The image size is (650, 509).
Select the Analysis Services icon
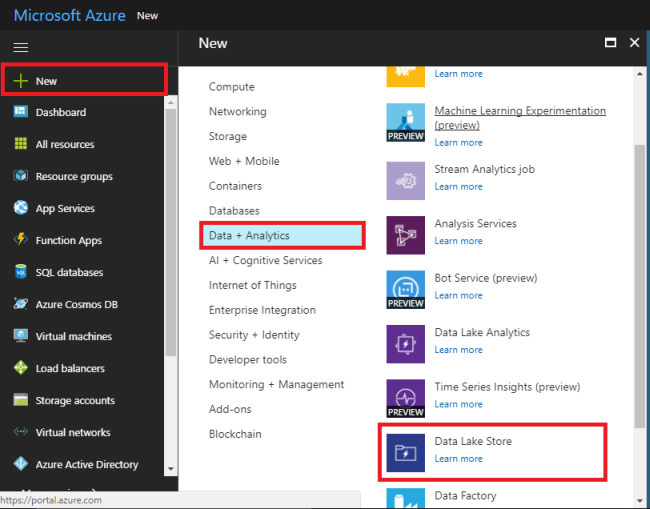coord(406,234)
